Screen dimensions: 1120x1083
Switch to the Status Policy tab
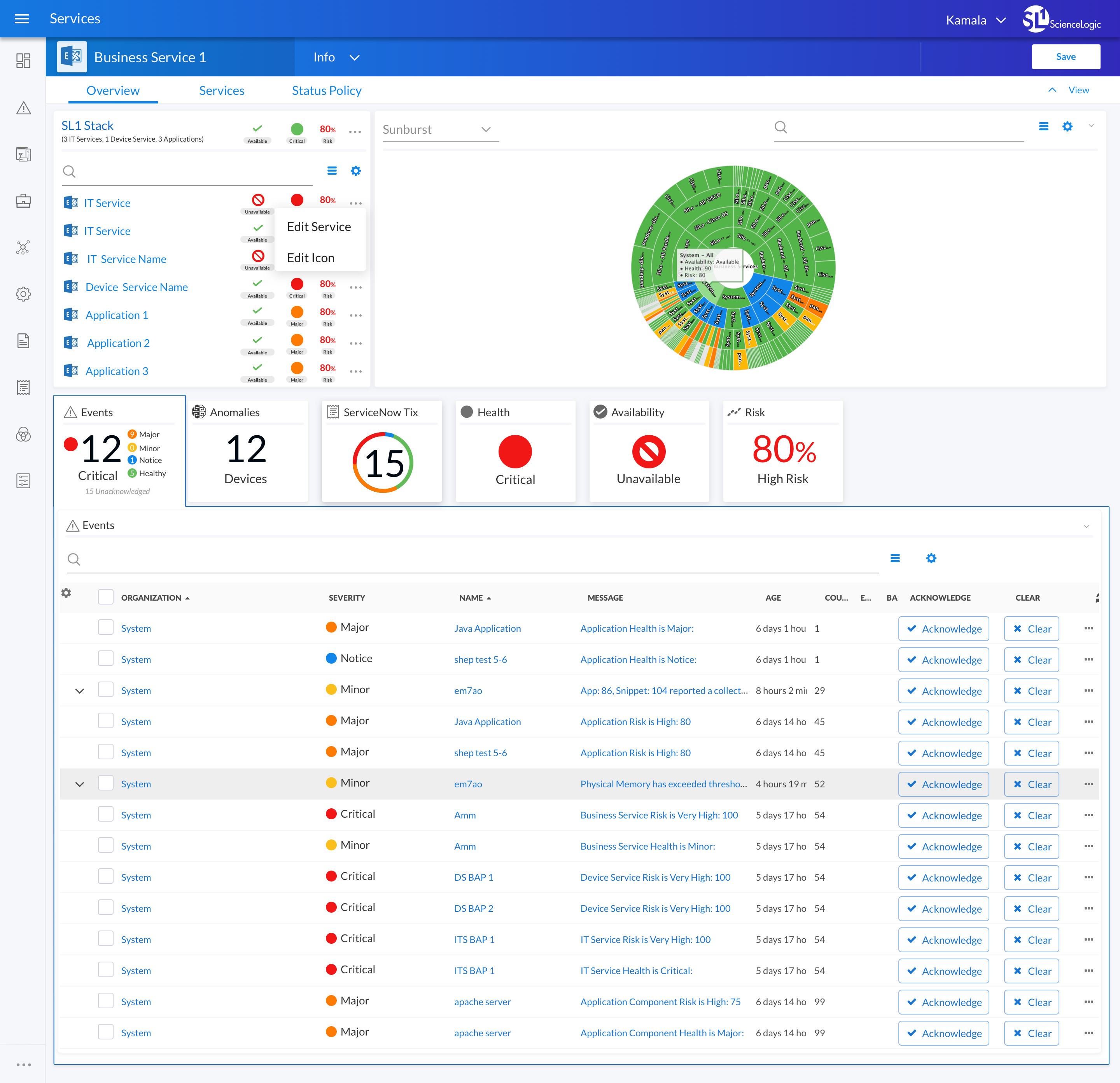pyautogui.click(x=326, y=90)
